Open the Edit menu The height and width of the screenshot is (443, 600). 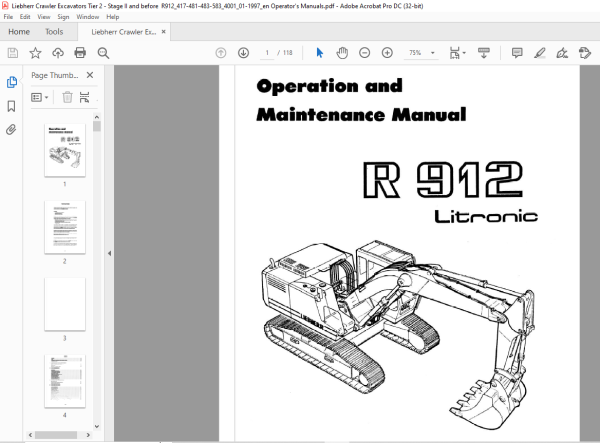point(25,17)
